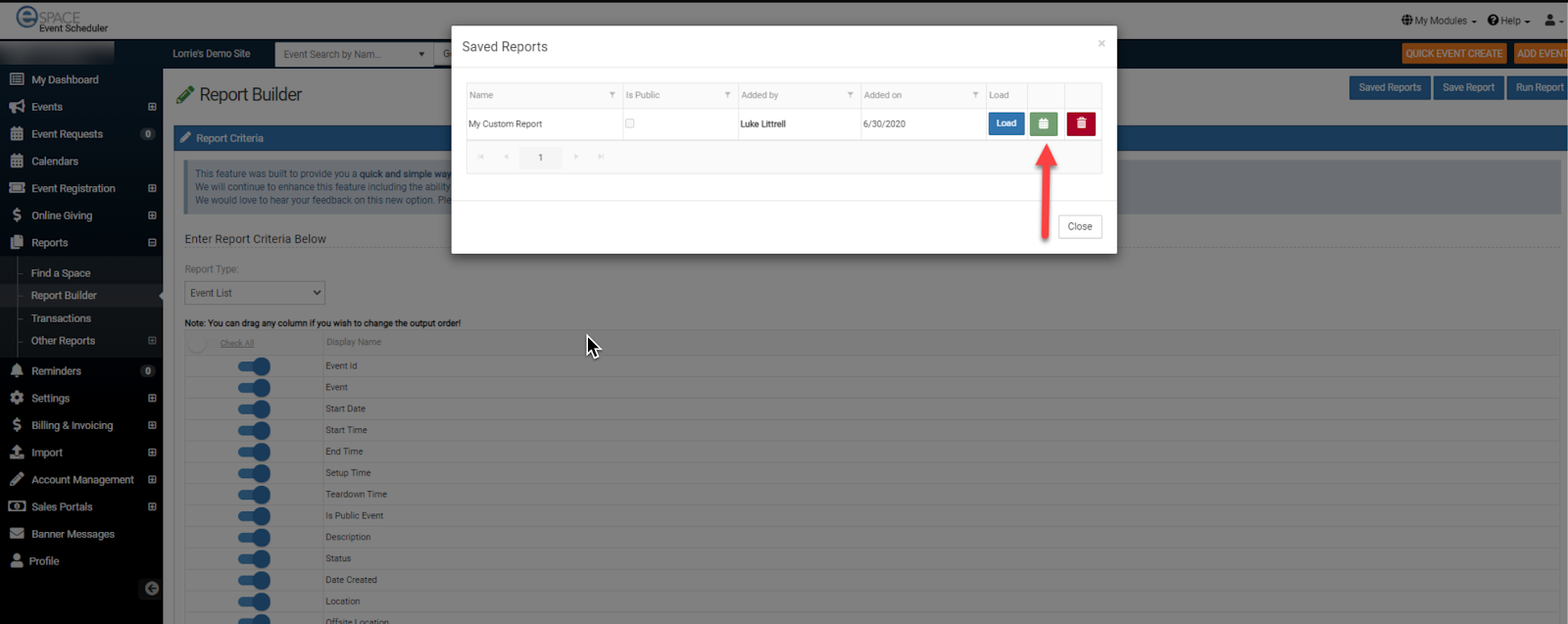Expand the Events sidebar section
This screenshot has width=1568, height=624.
152,107
